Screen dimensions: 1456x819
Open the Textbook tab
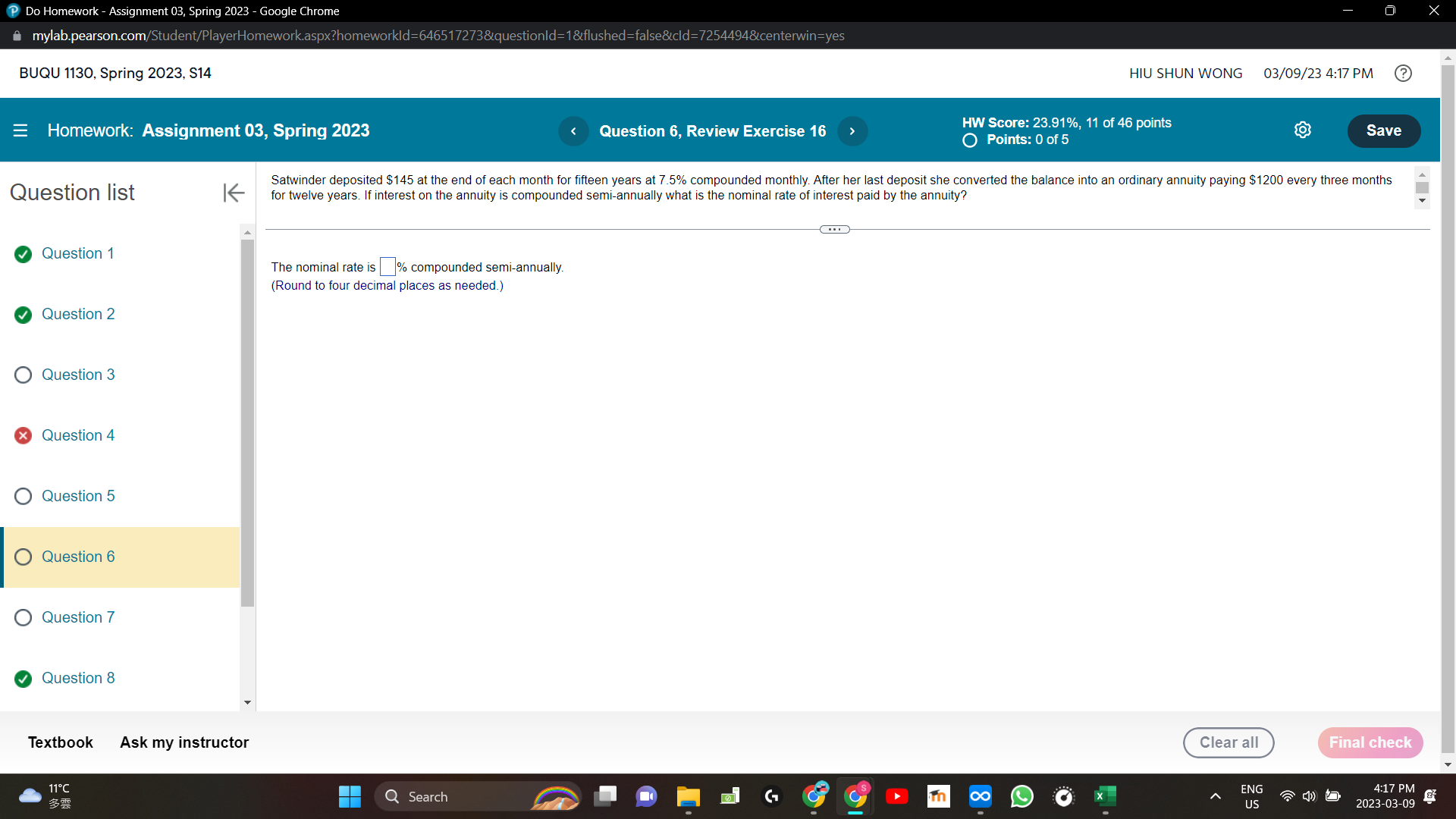(x=60, y=742)
